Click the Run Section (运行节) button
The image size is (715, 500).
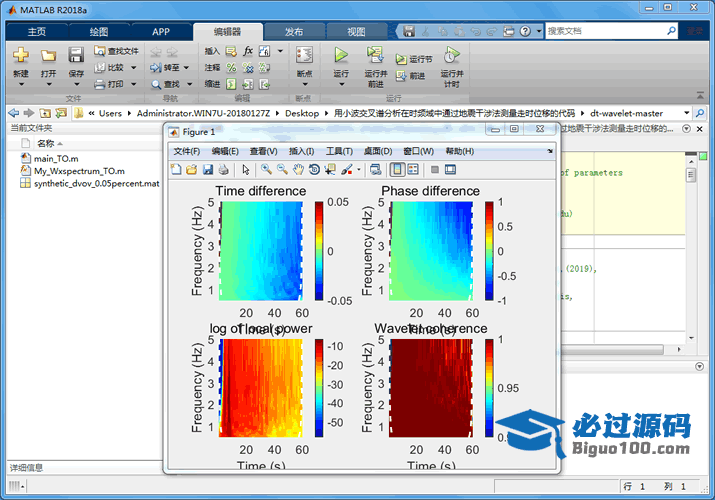pyautogui.click(x=414, y=59)
